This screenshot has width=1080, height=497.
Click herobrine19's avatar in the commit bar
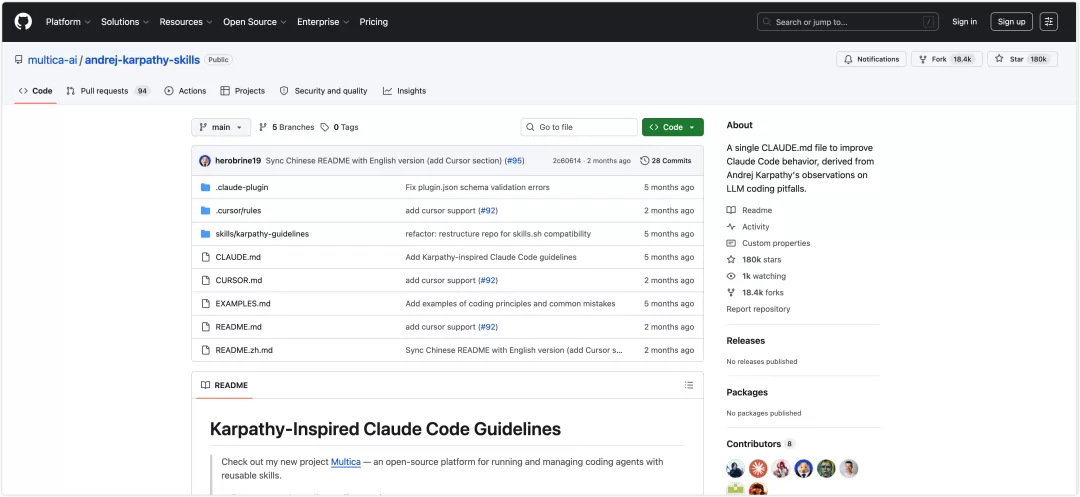(205, 161)
